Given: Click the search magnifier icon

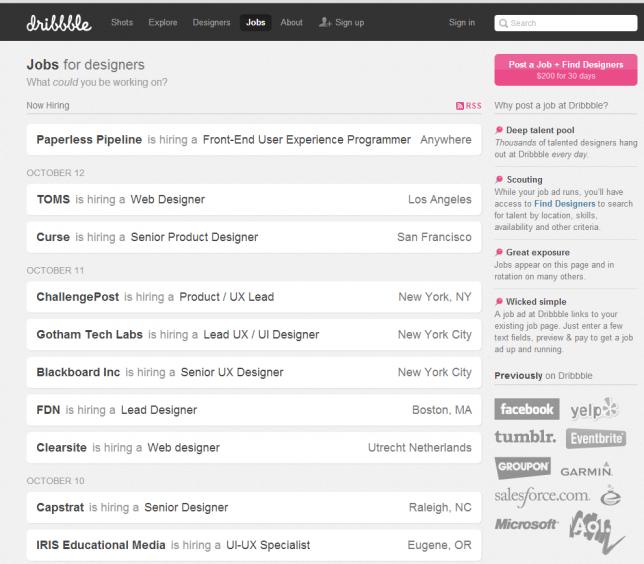Looking at the screenshot, I should [503, 23].
